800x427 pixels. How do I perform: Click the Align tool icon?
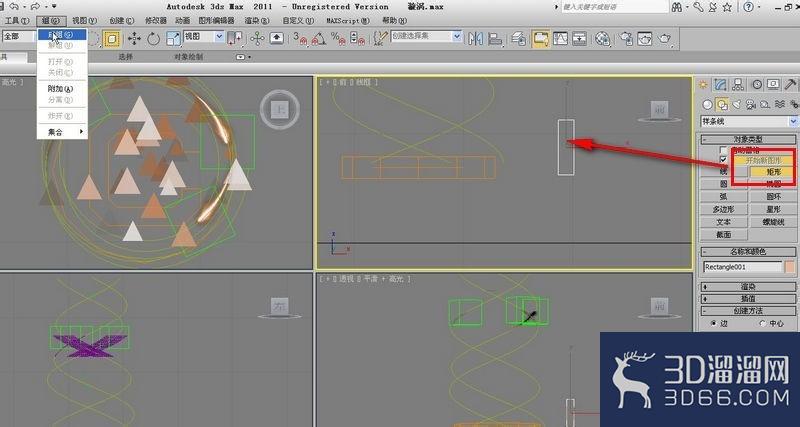[495, 38]
